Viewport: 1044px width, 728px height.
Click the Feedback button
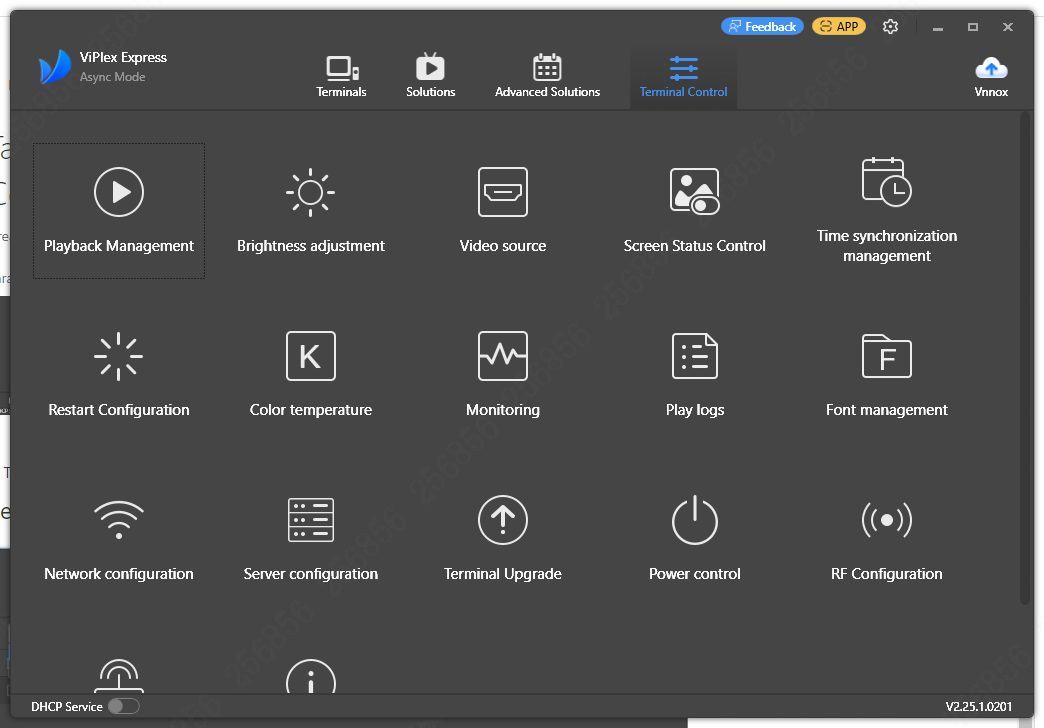(762, 25)
